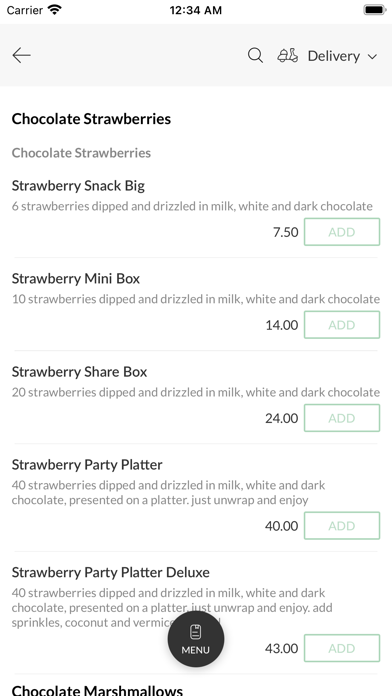Tap the Wi-Fi status icon

[55, 10]
